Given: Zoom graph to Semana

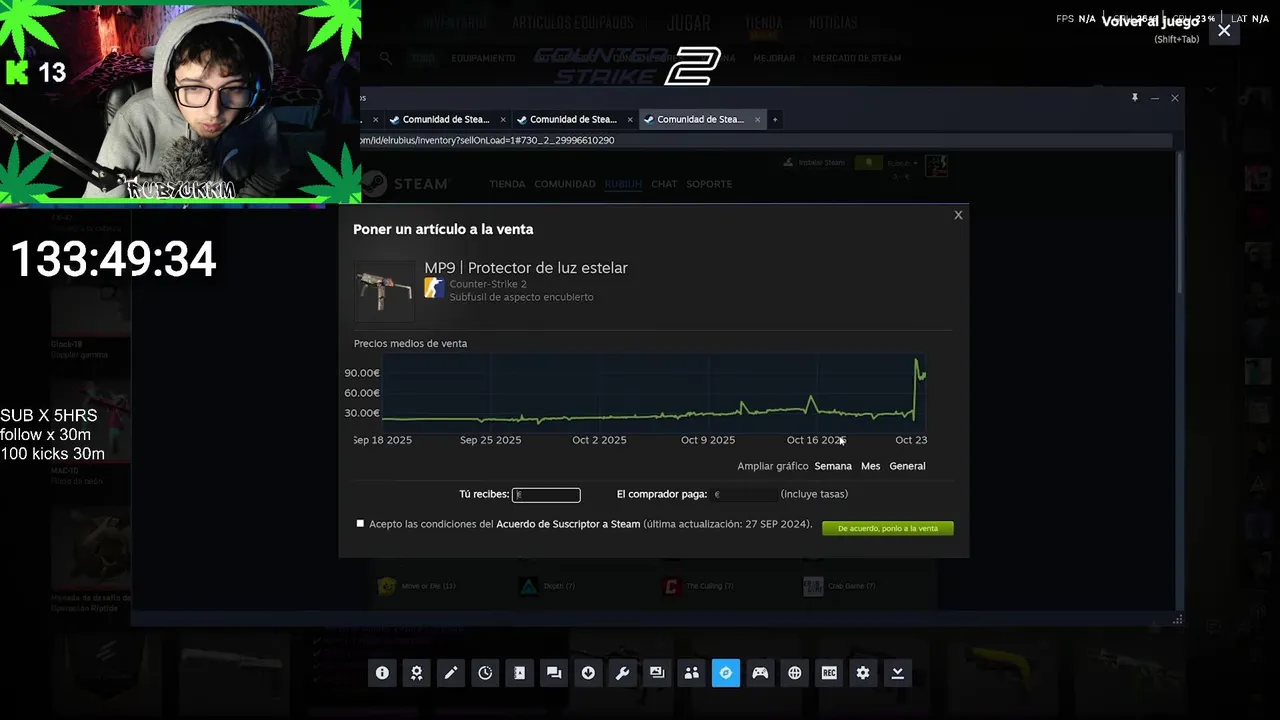Looking at the screenshot, I should pos(833,466).
